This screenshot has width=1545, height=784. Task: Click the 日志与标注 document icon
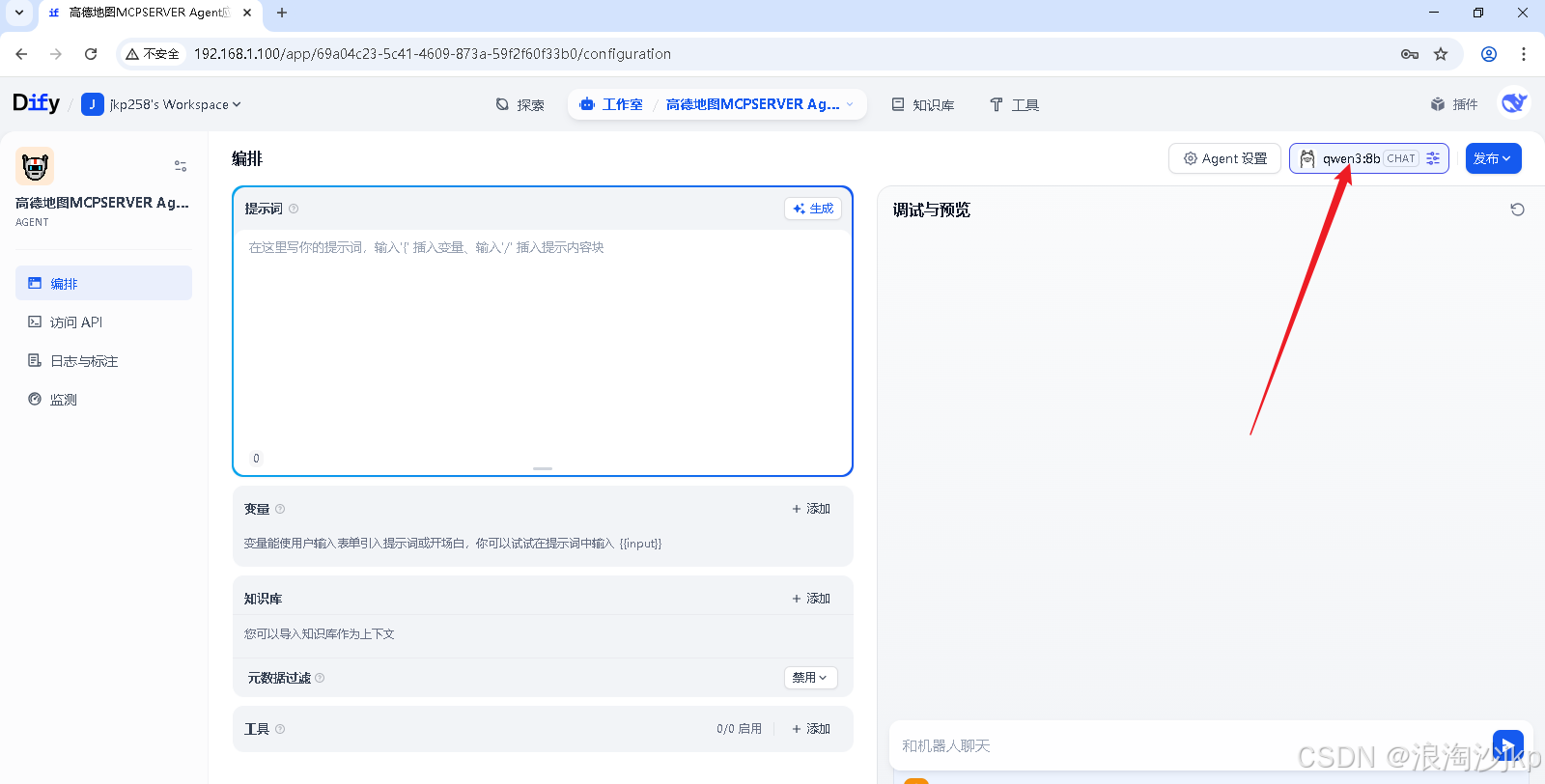pyautogui.click(x=35, y=360)
